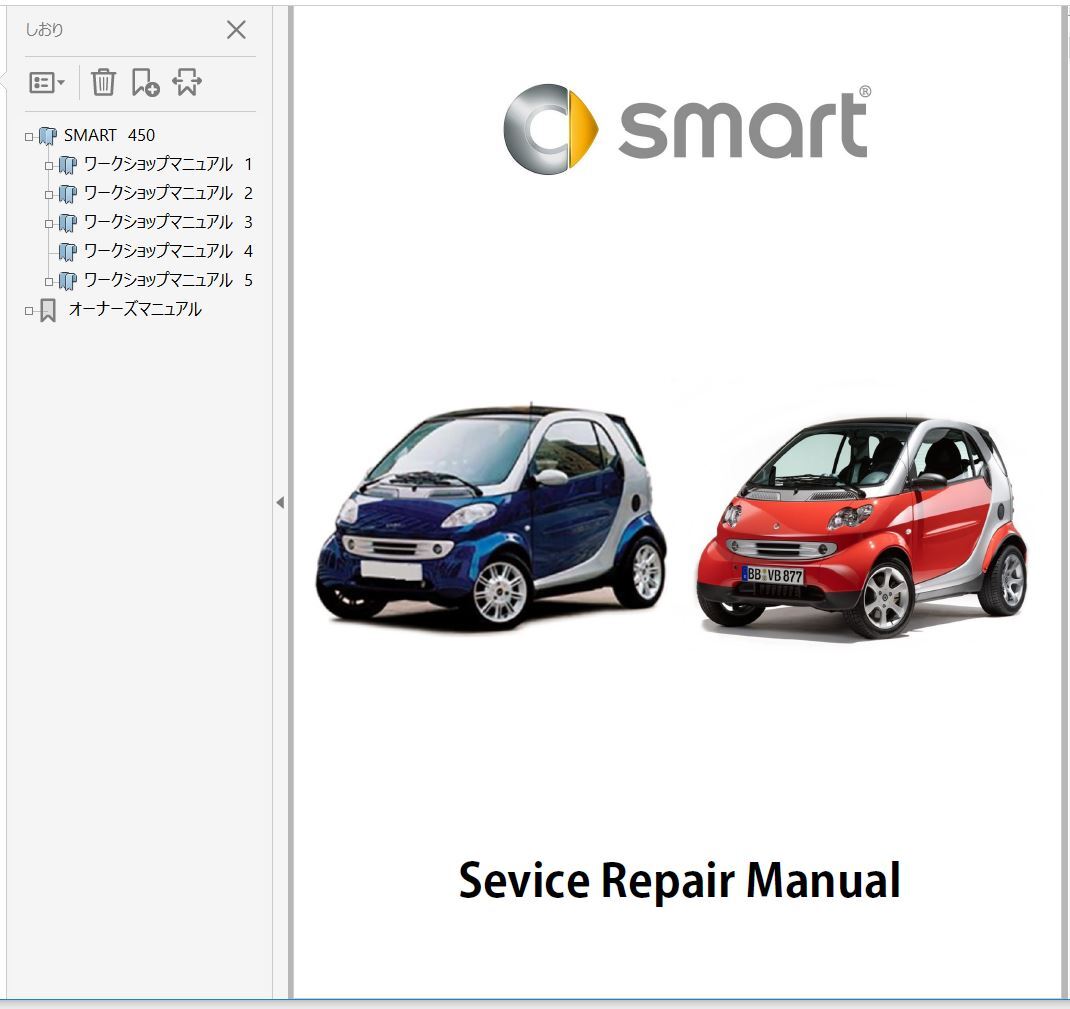This screenshot has height=1009, width=1070.
Task: Delete selected bookmark with trash icon
Action: coord(103,83)
